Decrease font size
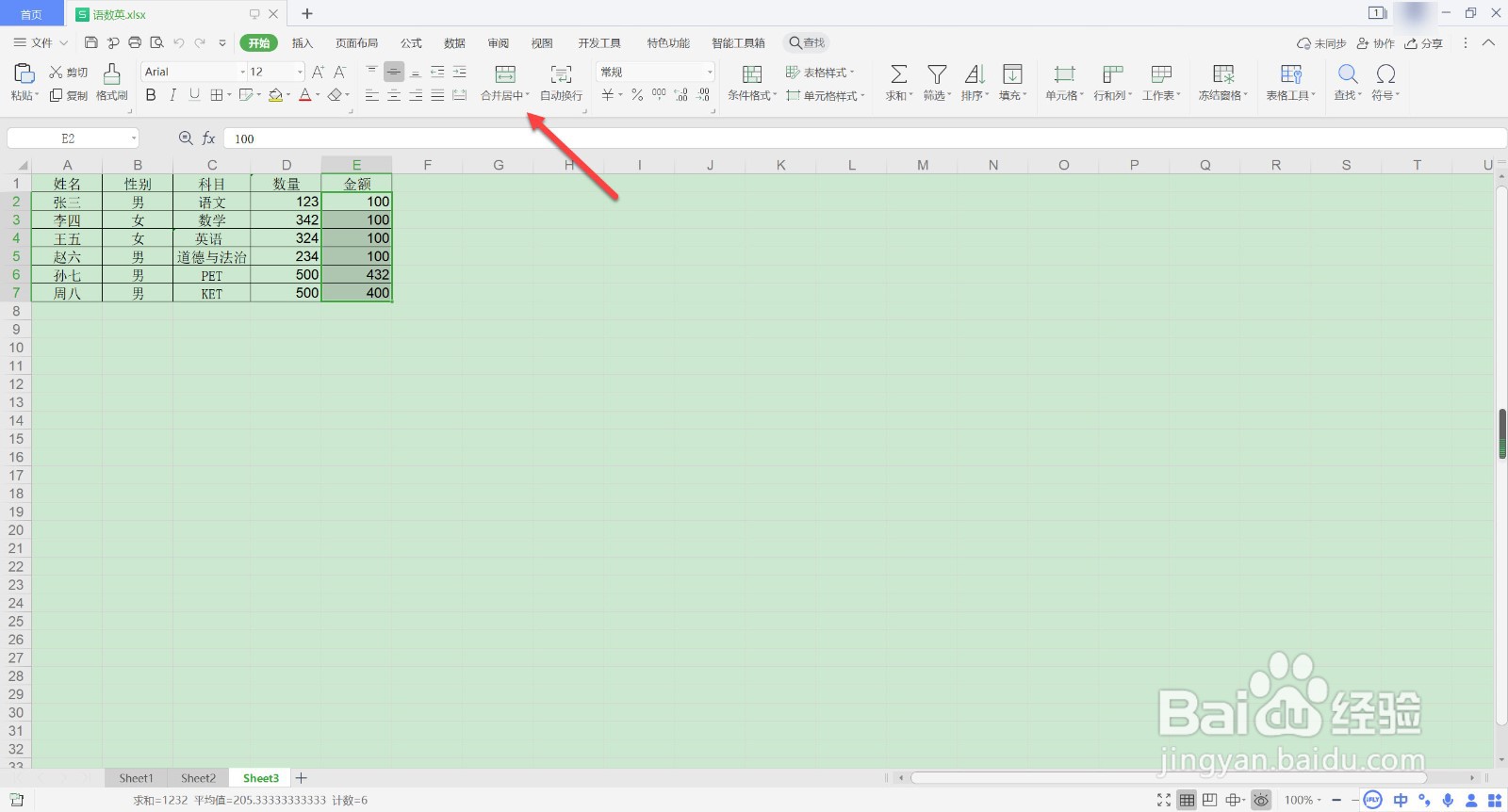 tap(340, 72)
